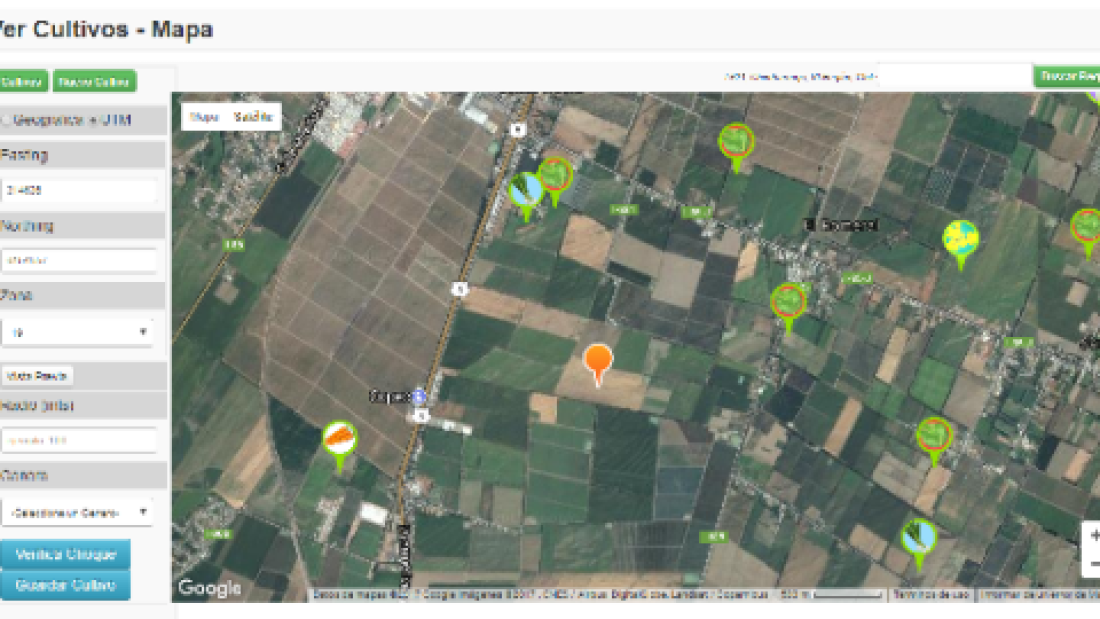1100x619 pixels.
Task: Zoom out with the map minus button
Action: (x=1093, y=564)
